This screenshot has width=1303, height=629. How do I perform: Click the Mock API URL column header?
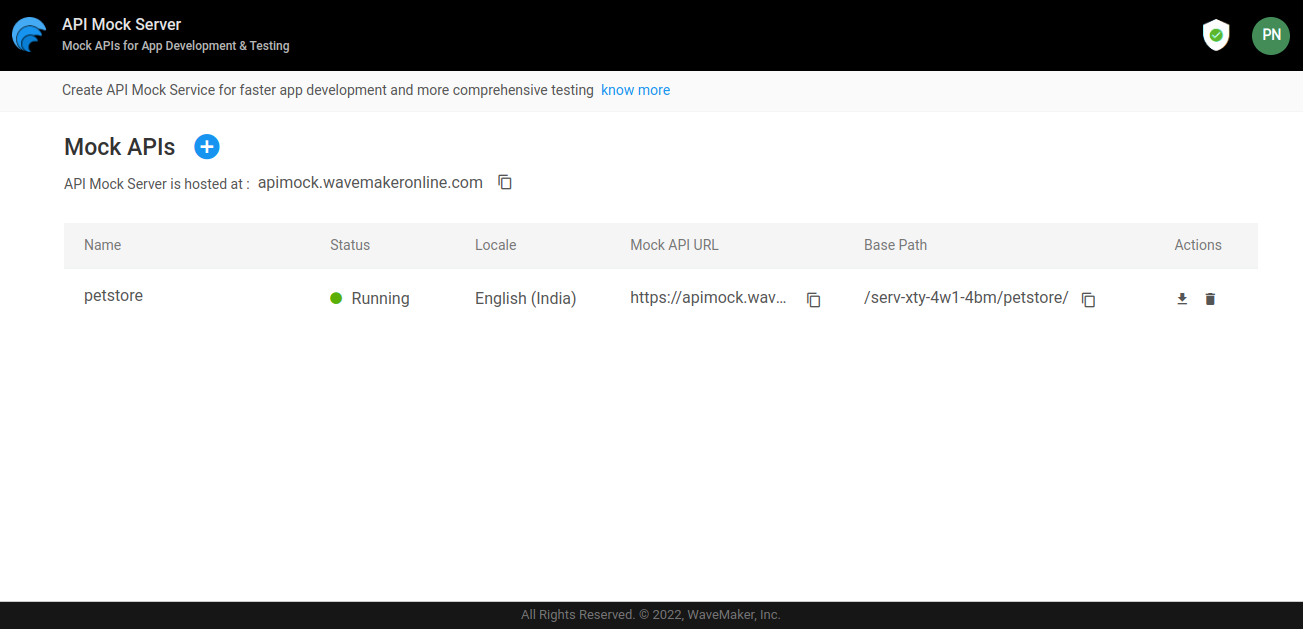coord(674,245)
